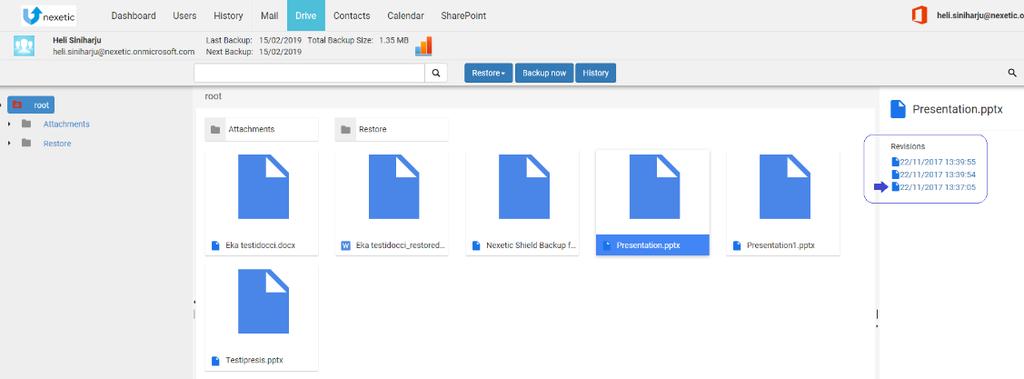Click into the search input field

310,73
